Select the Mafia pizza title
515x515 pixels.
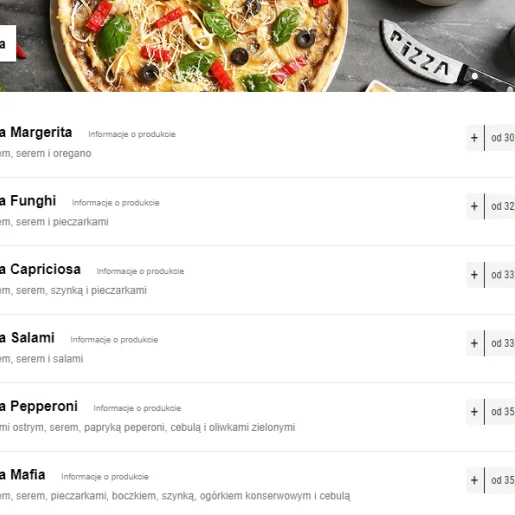tap(22, 475)
